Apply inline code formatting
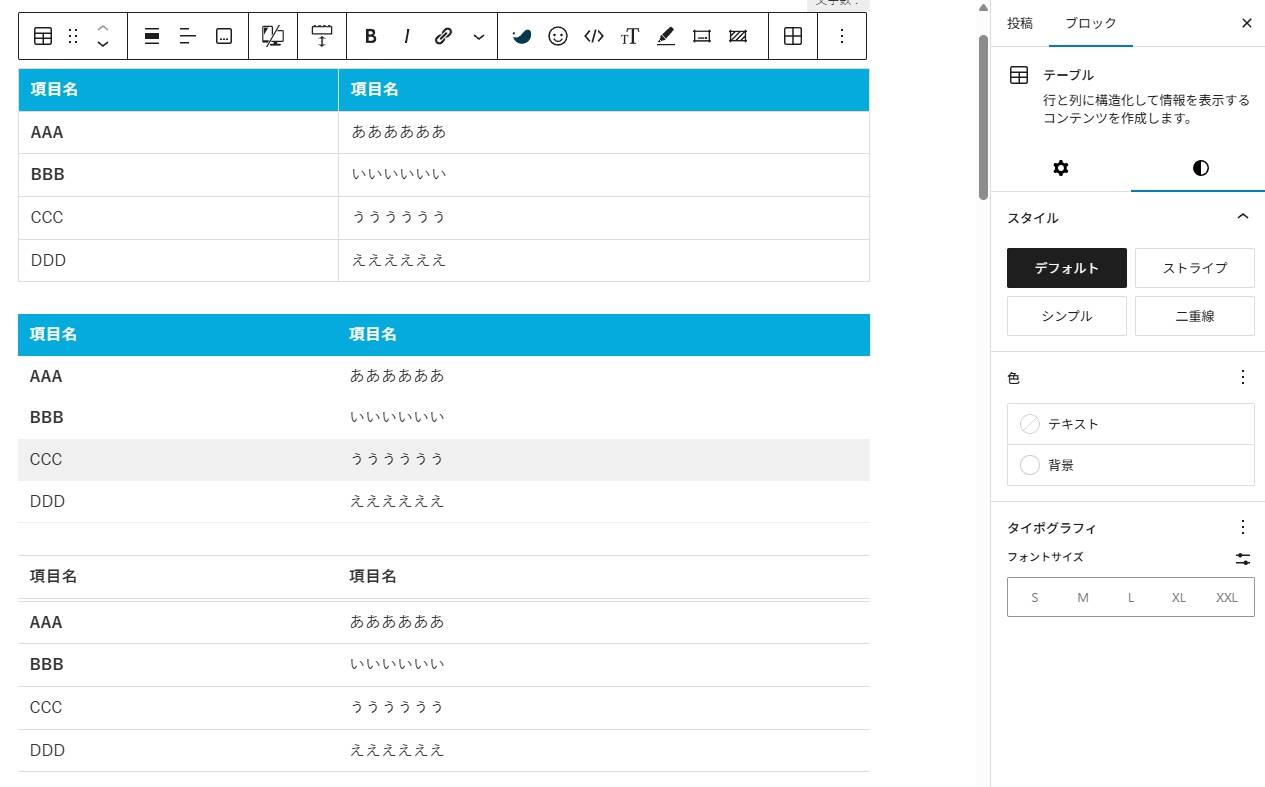 tap(594, 36)
